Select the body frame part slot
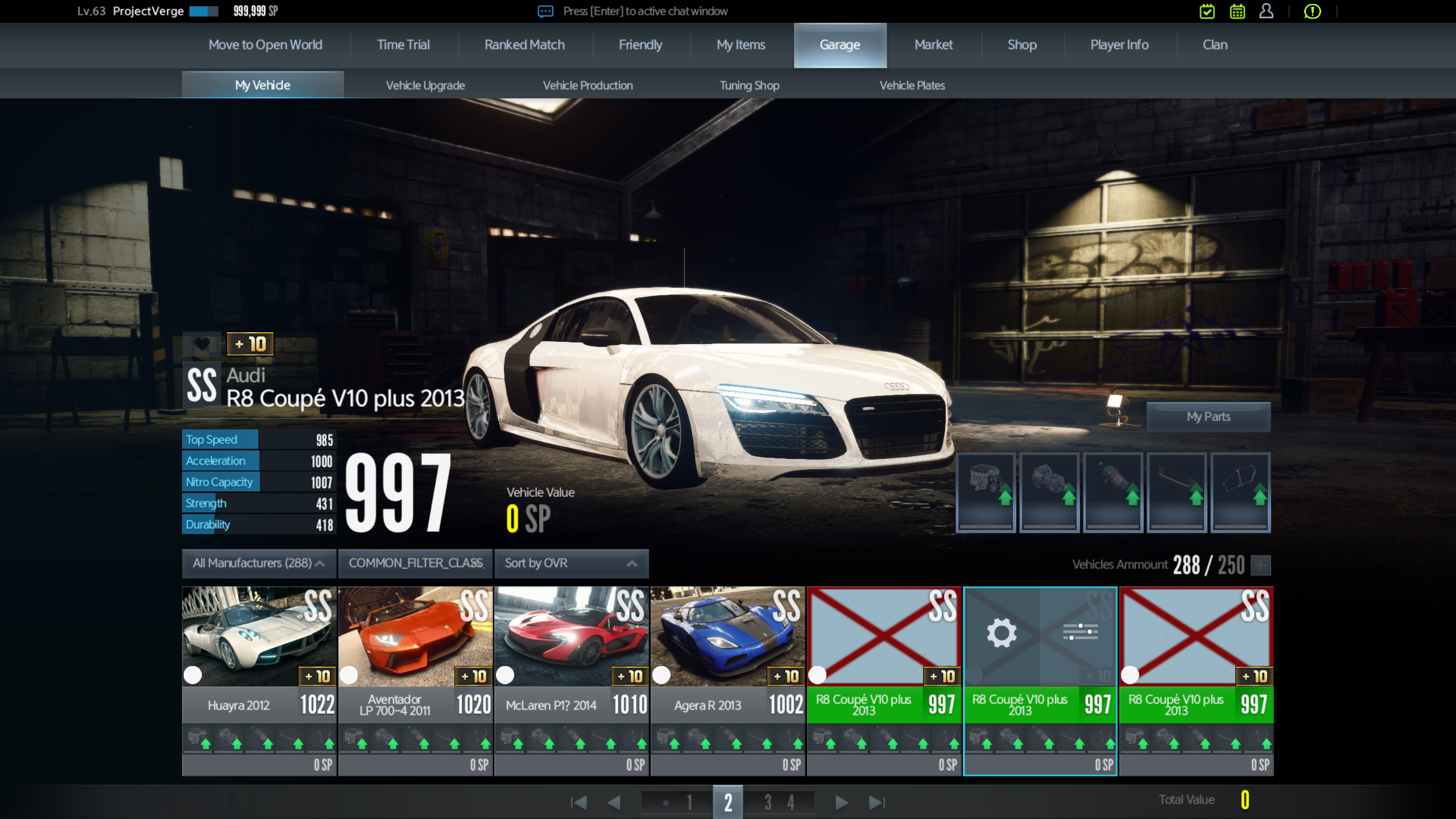The width and height of the screenshot is (1456, 819). click(x=1240, y=492)
